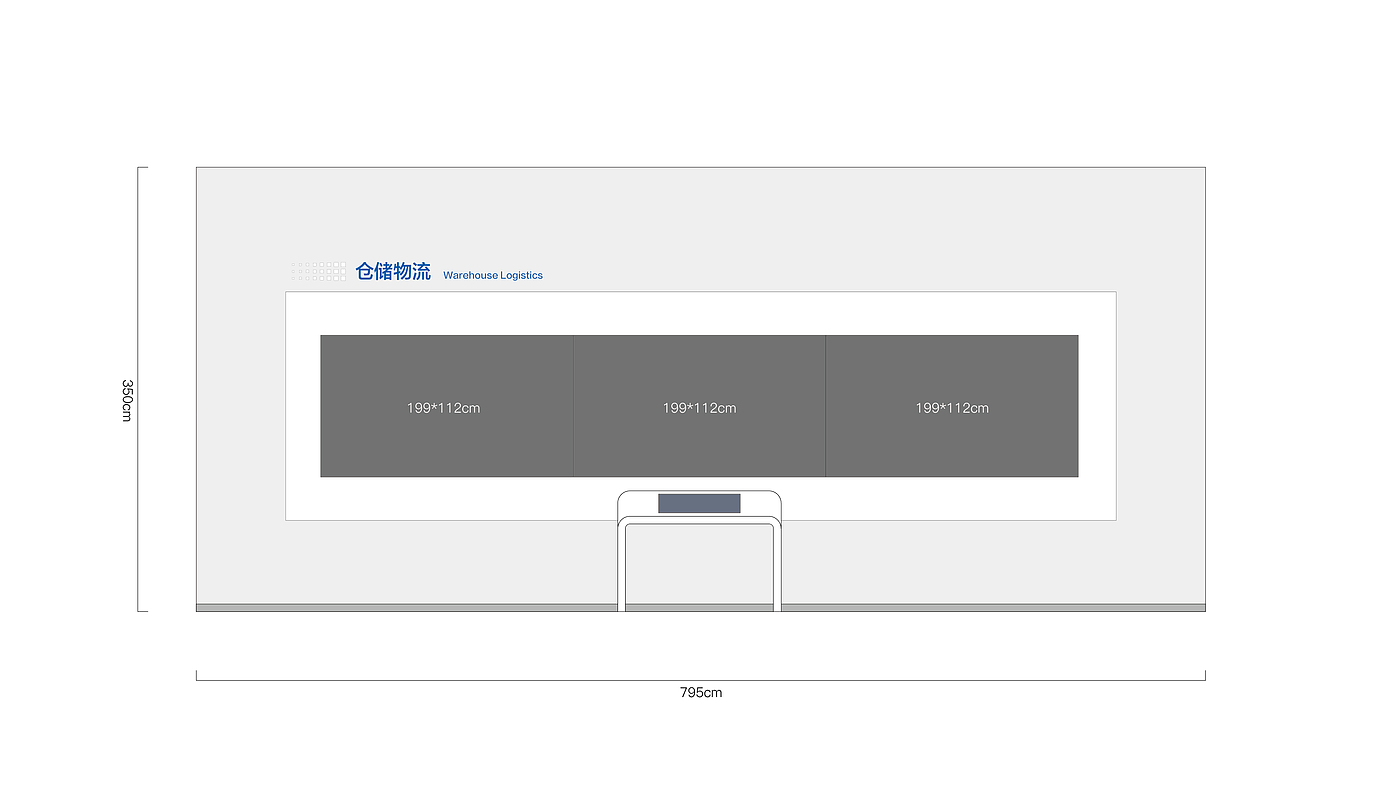
Task: Click the small dark display on the kiosk stand
Action: click(x=699, y=503)
